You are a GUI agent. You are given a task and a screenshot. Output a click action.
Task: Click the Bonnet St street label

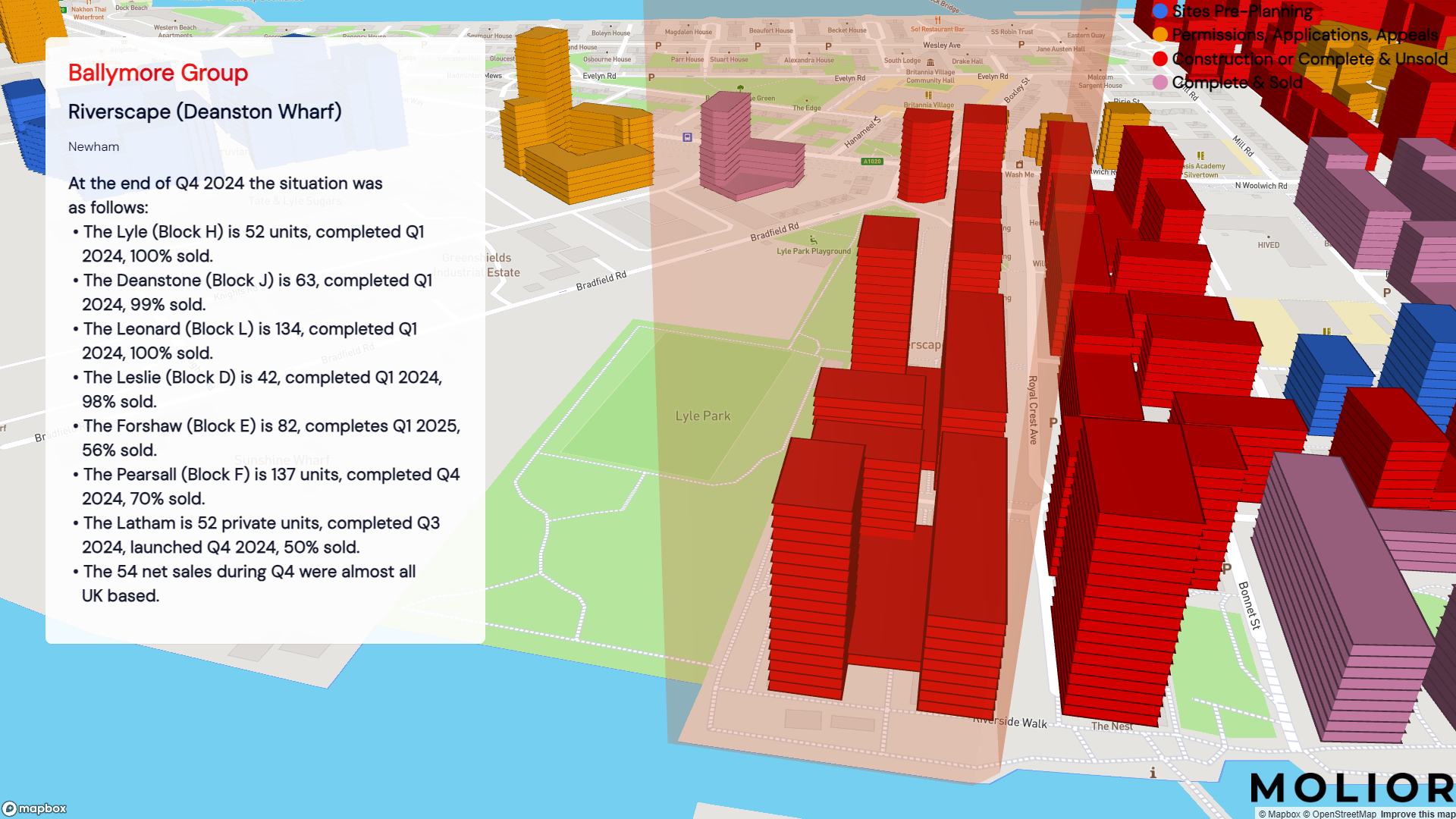(x=1250, y=605)
